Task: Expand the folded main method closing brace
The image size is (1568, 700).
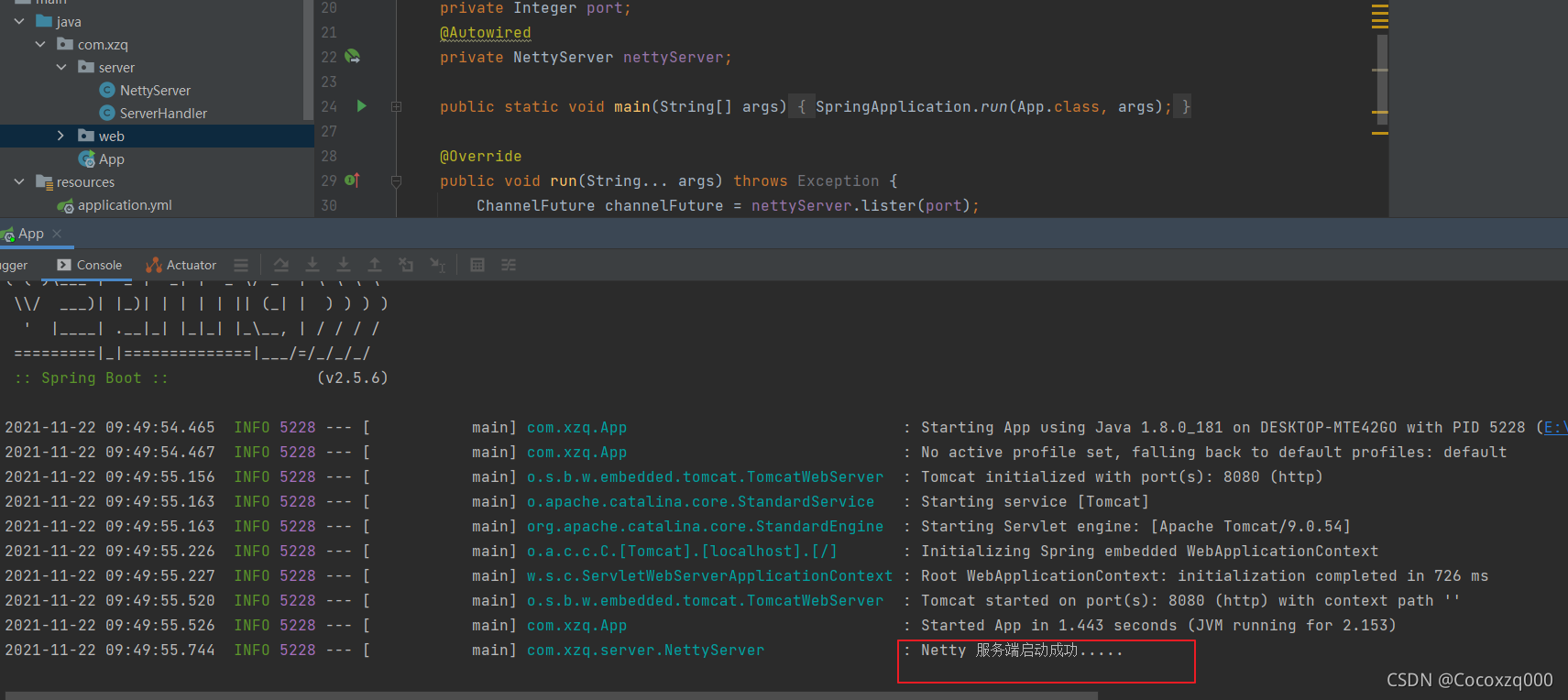Action: 1186,106
